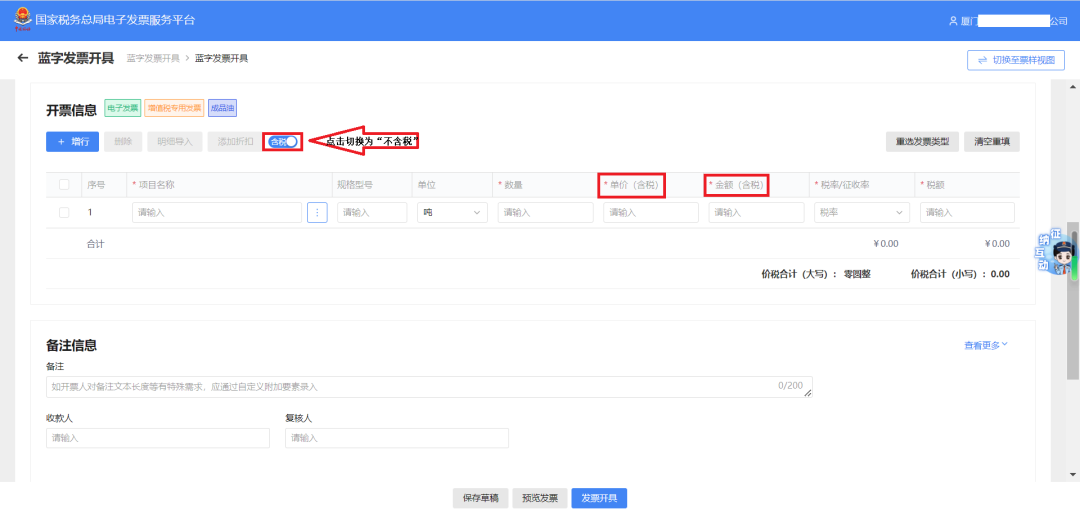This screenshot has width=1080, height=514.
Task: Focus the 复核人 input field
Action: [x=397, y=438]
